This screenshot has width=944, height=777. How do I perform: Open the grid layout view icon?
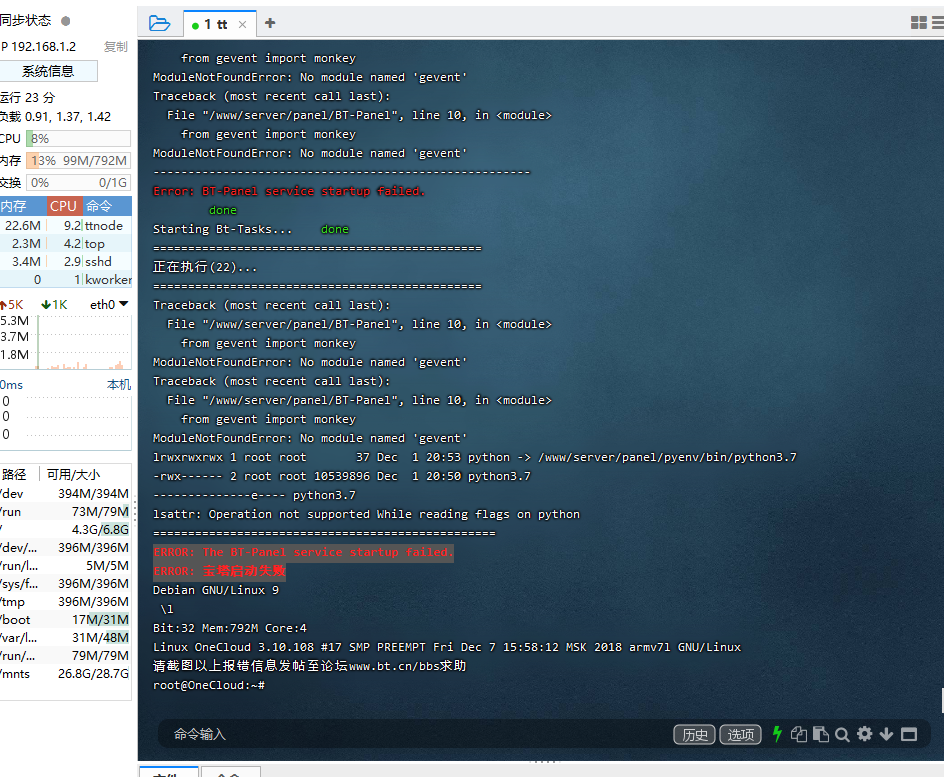pos(919,23)
